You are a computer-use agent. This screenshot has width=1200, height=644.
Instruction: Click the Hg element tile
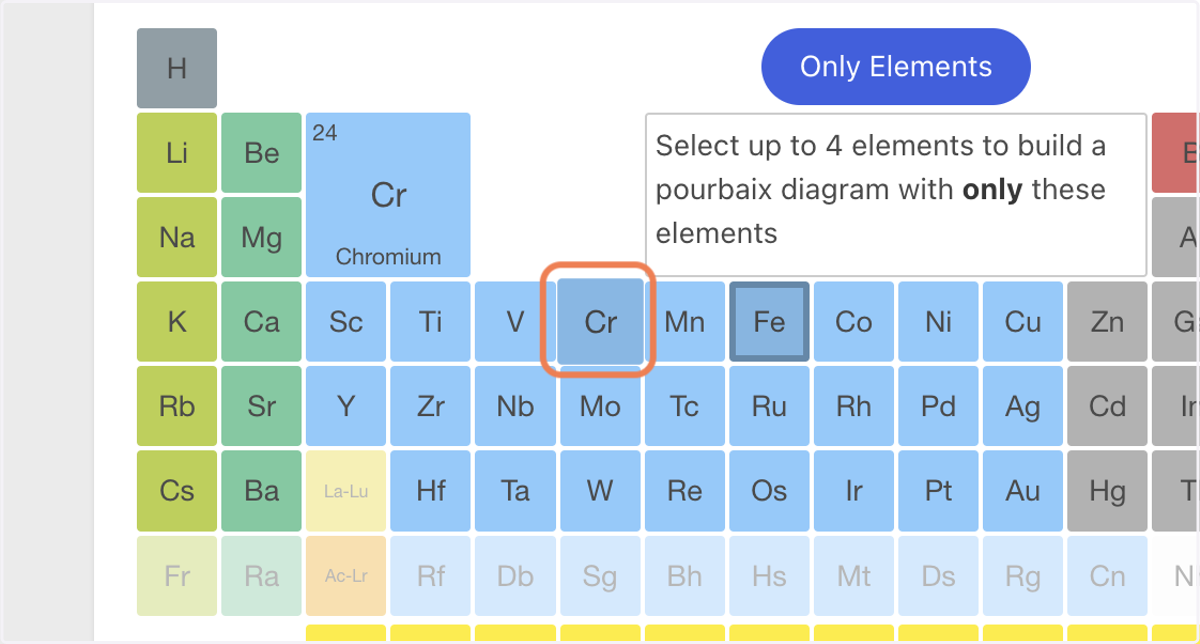[x=1107, y=490]
